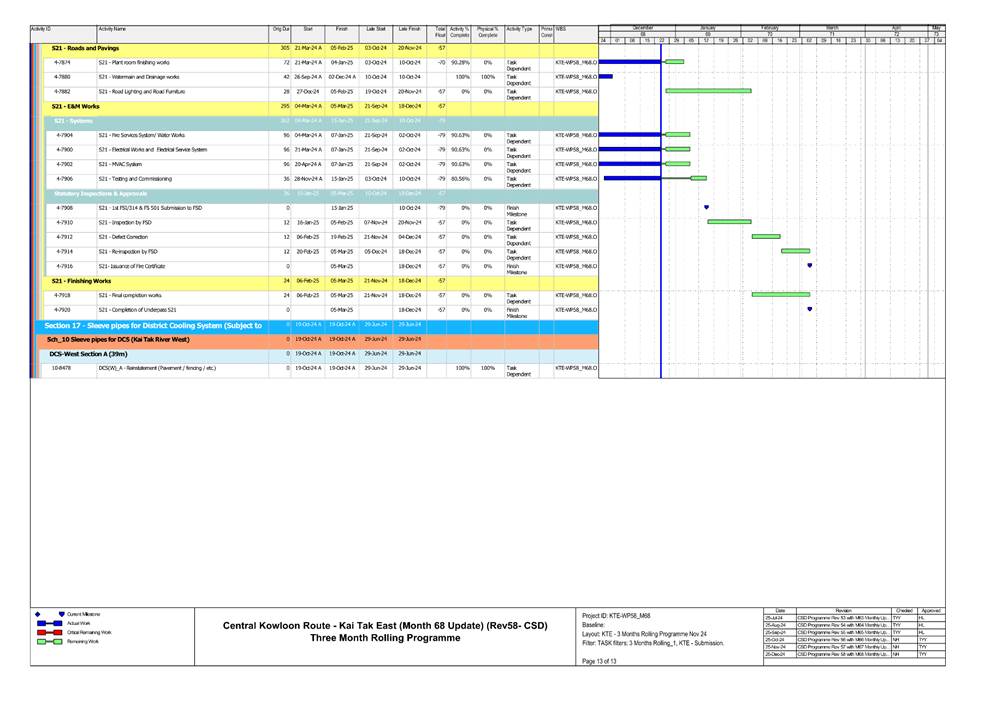Image resolution: width=1002 pixels, height=709 pixels.
Task: Click the Critical Remaining Work legend icon
Action: [x=50, y=633]
